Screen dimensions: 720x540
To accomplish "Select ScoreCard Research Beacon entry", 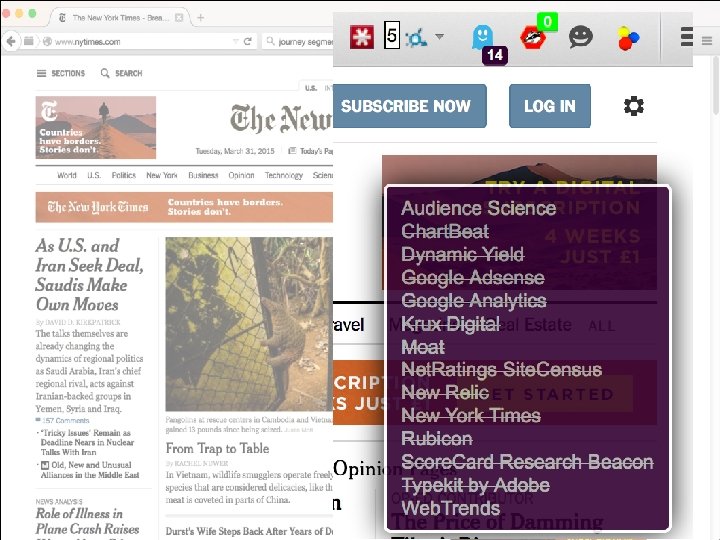I will click(527, 462).
